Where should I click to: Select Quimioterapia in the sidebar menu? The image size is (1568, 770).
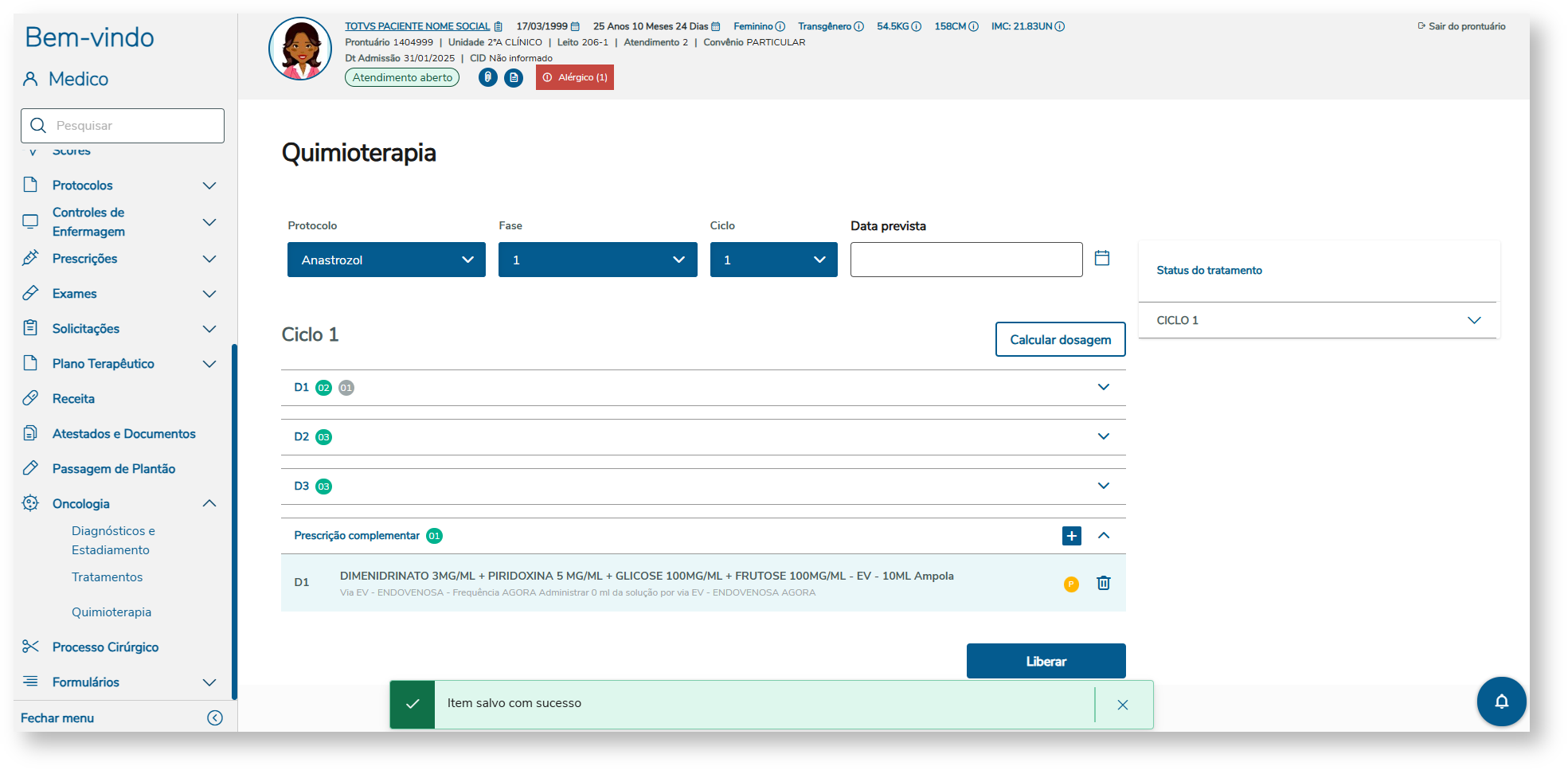tap(111, 612)
